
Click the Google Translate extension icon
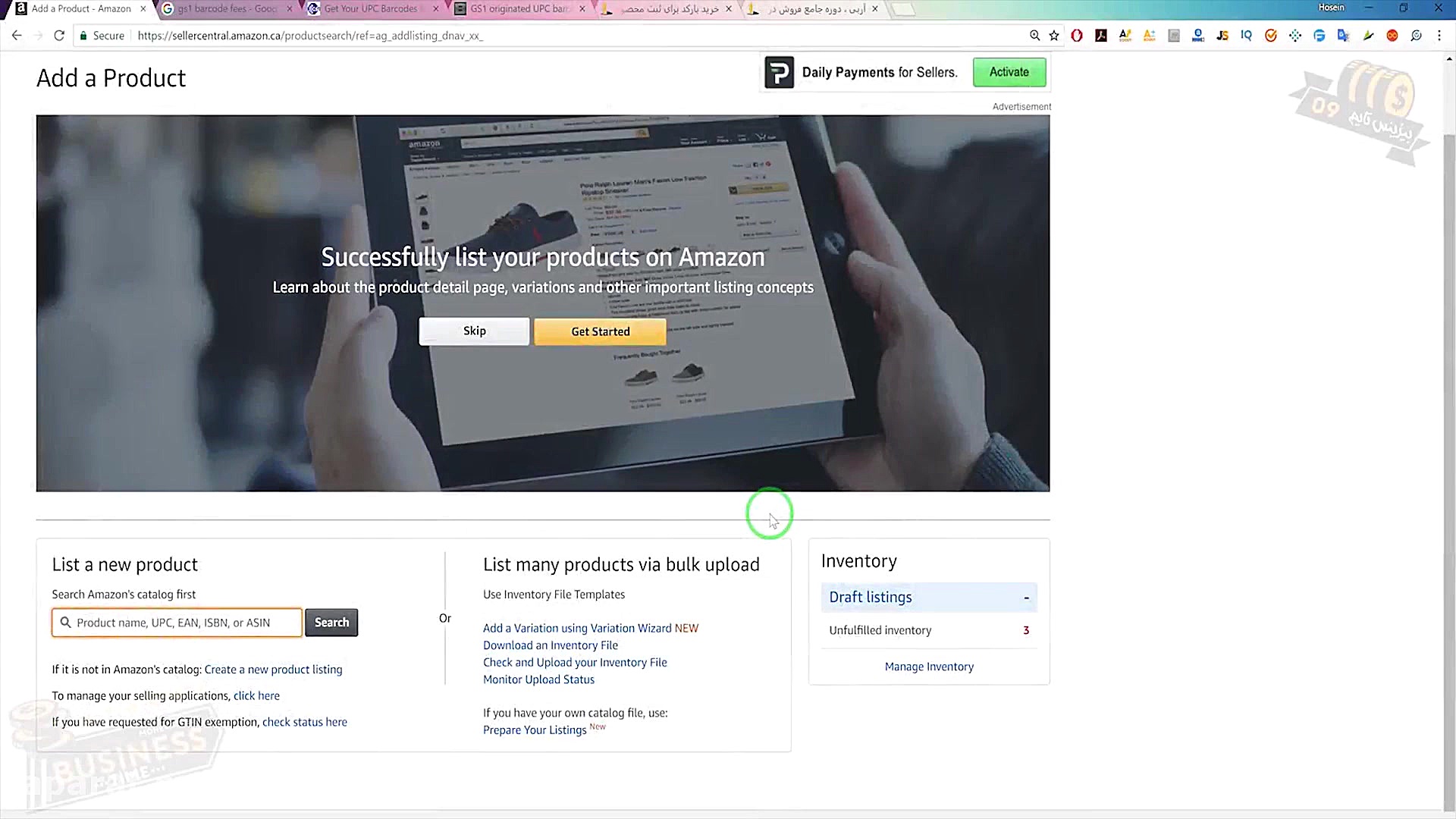click(x=1344, y=36)
